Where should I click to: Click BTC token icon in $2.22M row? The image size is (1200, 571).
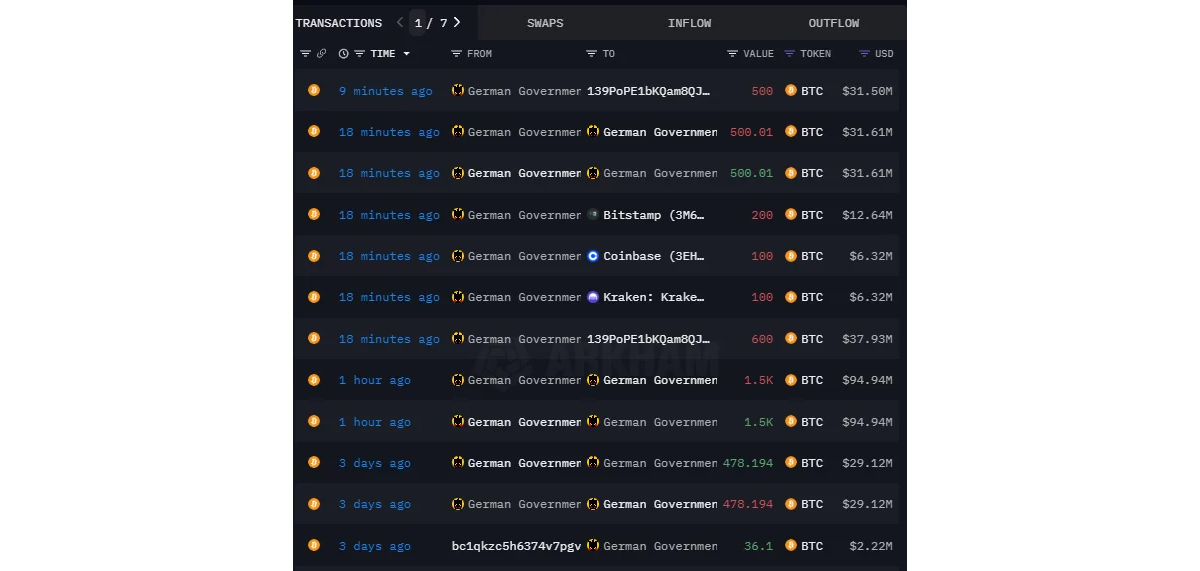point(791,545)
